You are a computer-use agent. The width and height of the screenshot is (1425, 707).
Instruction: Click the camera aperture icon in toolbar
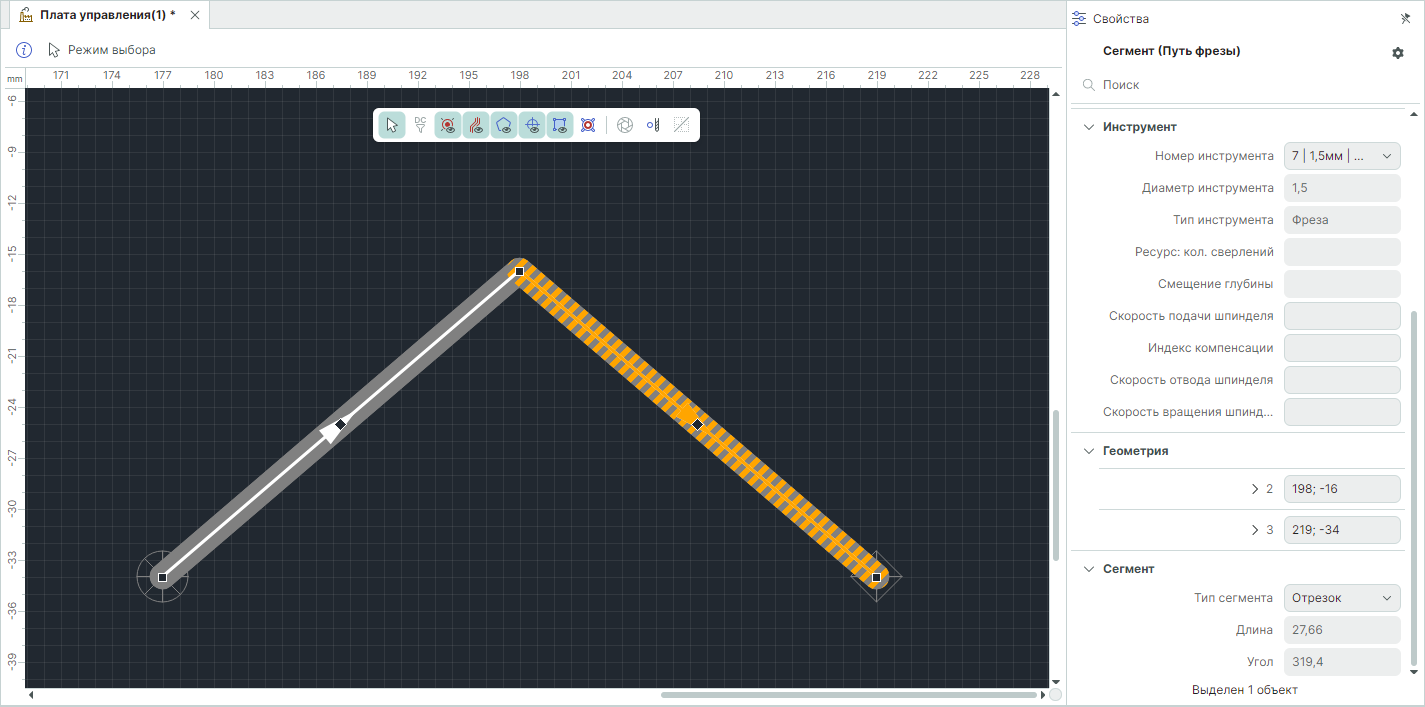pos(625,125)
